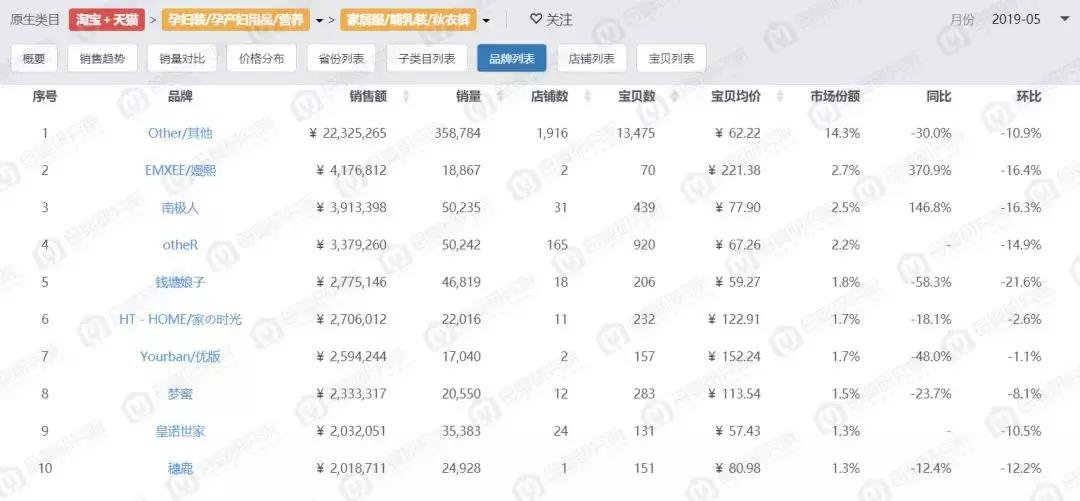The image size is (1080, 501).
Task: Expand the month selector dropdown arrow
Action: point(1063,19)
